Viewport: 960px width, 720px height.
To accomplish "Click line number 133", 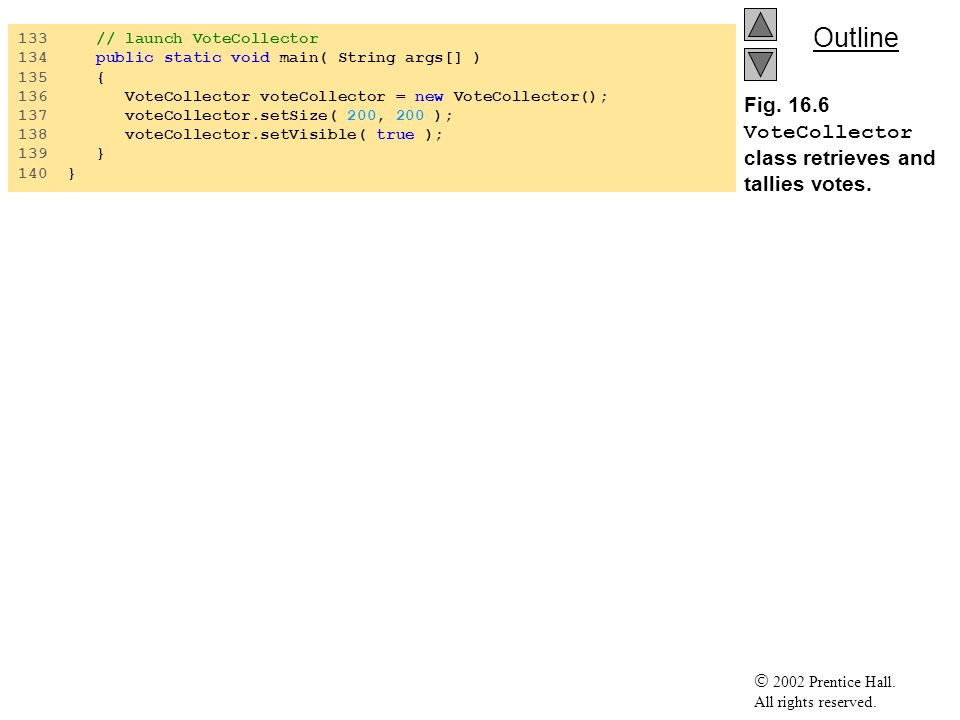I will 32,39.
